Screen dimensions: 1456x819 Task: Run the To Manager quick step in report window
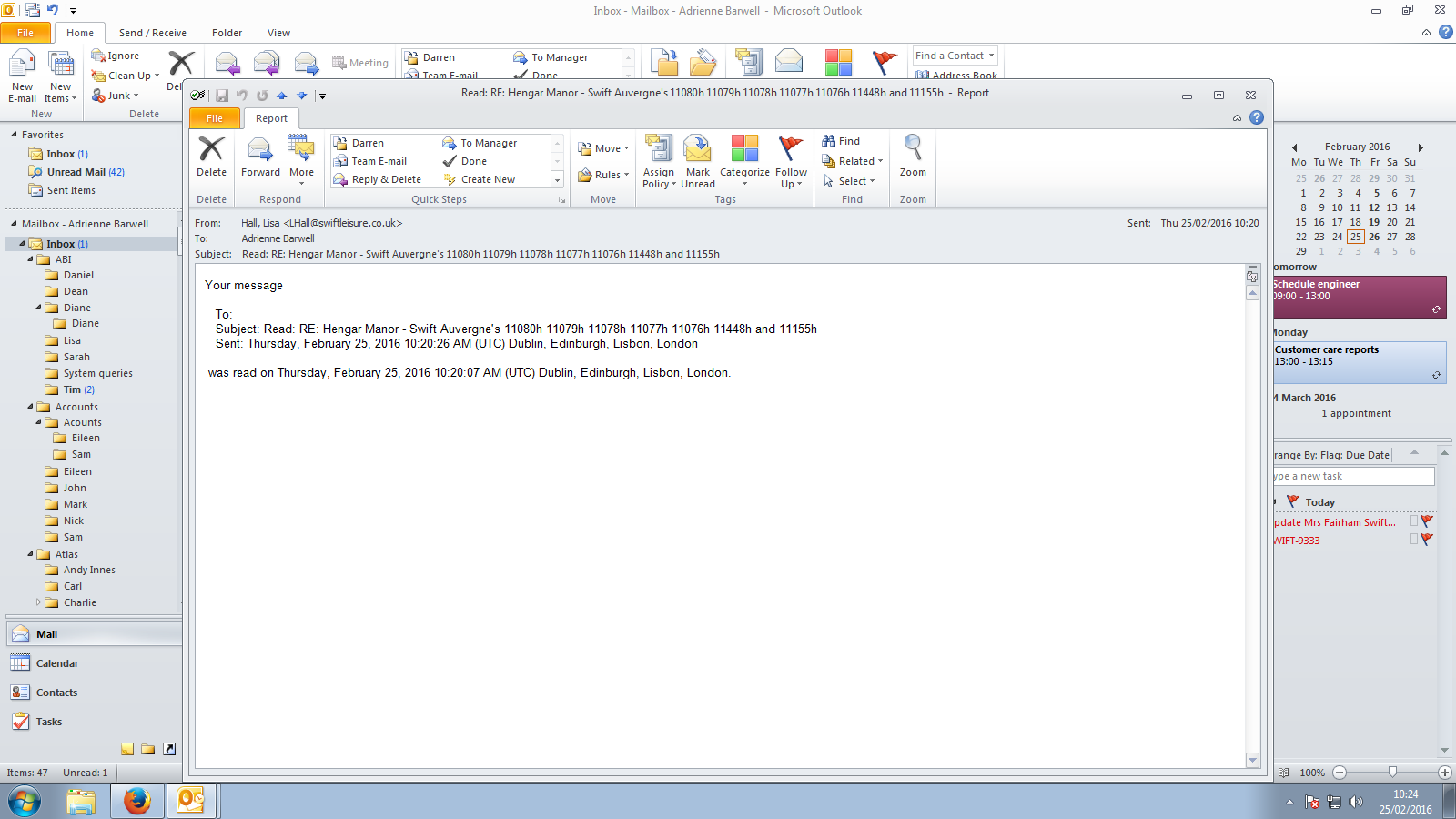pyautogui.click(x=480, y=143)
